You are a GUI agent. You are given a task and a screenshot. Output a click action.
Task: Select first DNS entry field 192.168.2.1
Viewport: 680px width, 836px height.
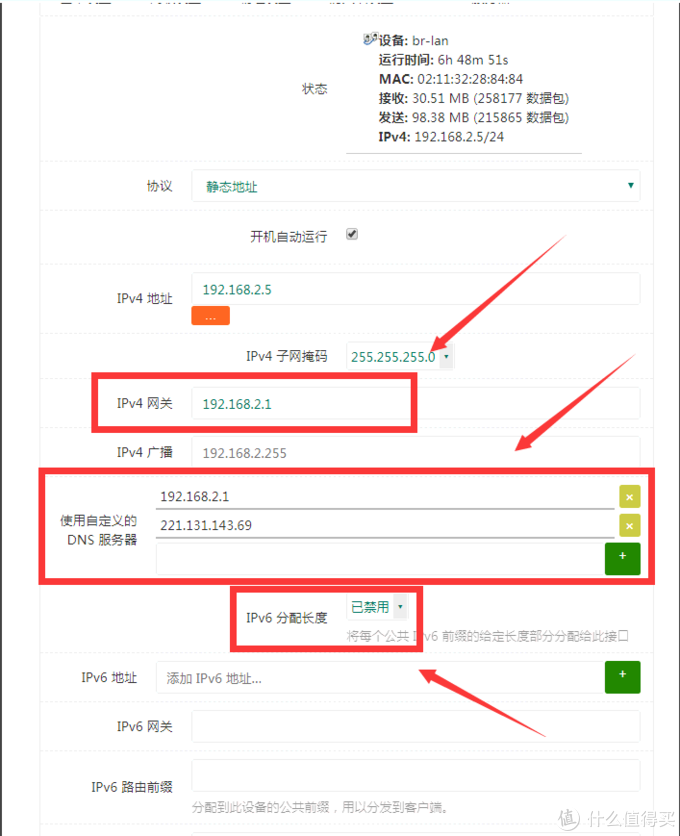tap(385, 497)
